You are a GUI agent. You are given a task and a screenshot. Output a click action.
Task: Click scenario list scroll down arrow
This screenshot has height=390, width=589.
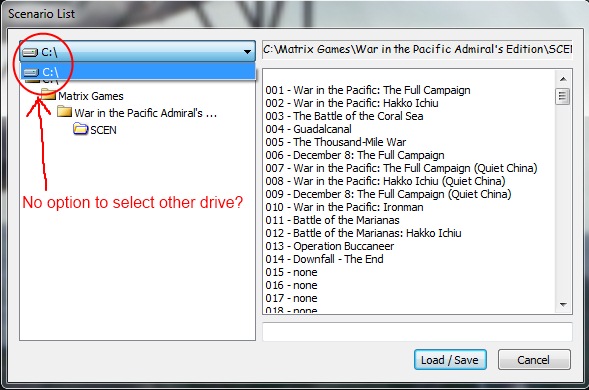563,304
